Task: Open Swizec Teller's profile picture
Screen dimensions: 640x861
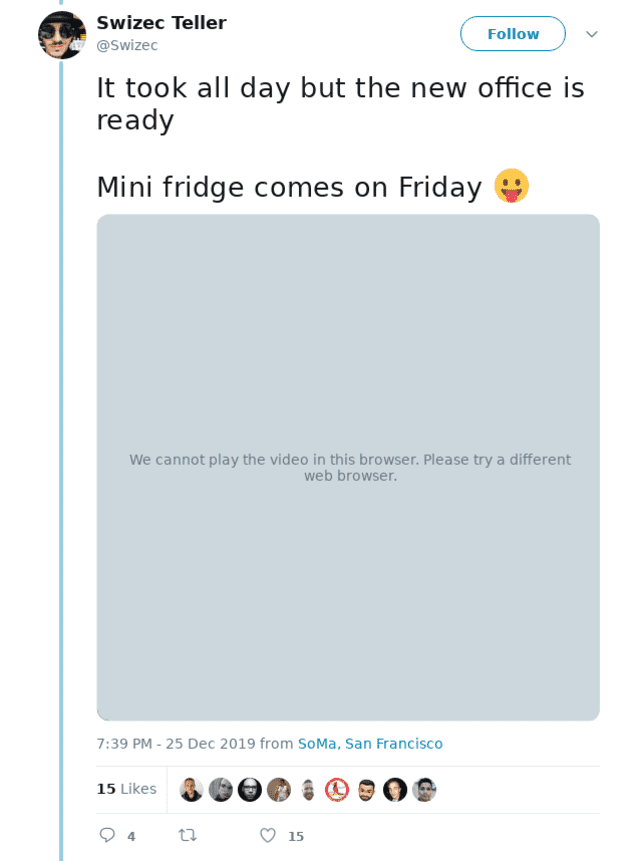Action: tap(62, 35)
